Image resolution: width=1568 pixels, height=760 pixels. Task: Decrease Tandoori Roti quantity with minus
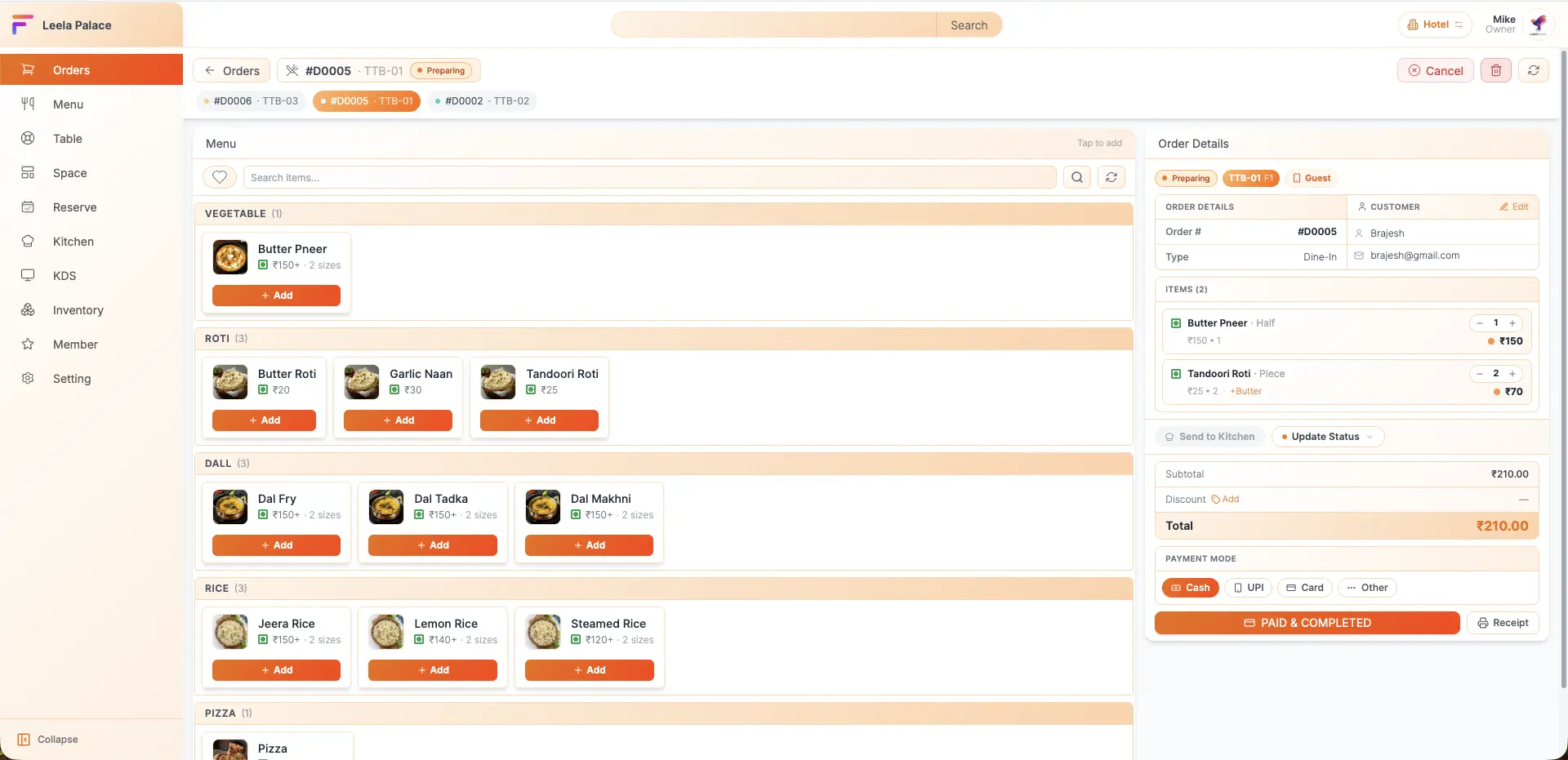point(1479,374)
